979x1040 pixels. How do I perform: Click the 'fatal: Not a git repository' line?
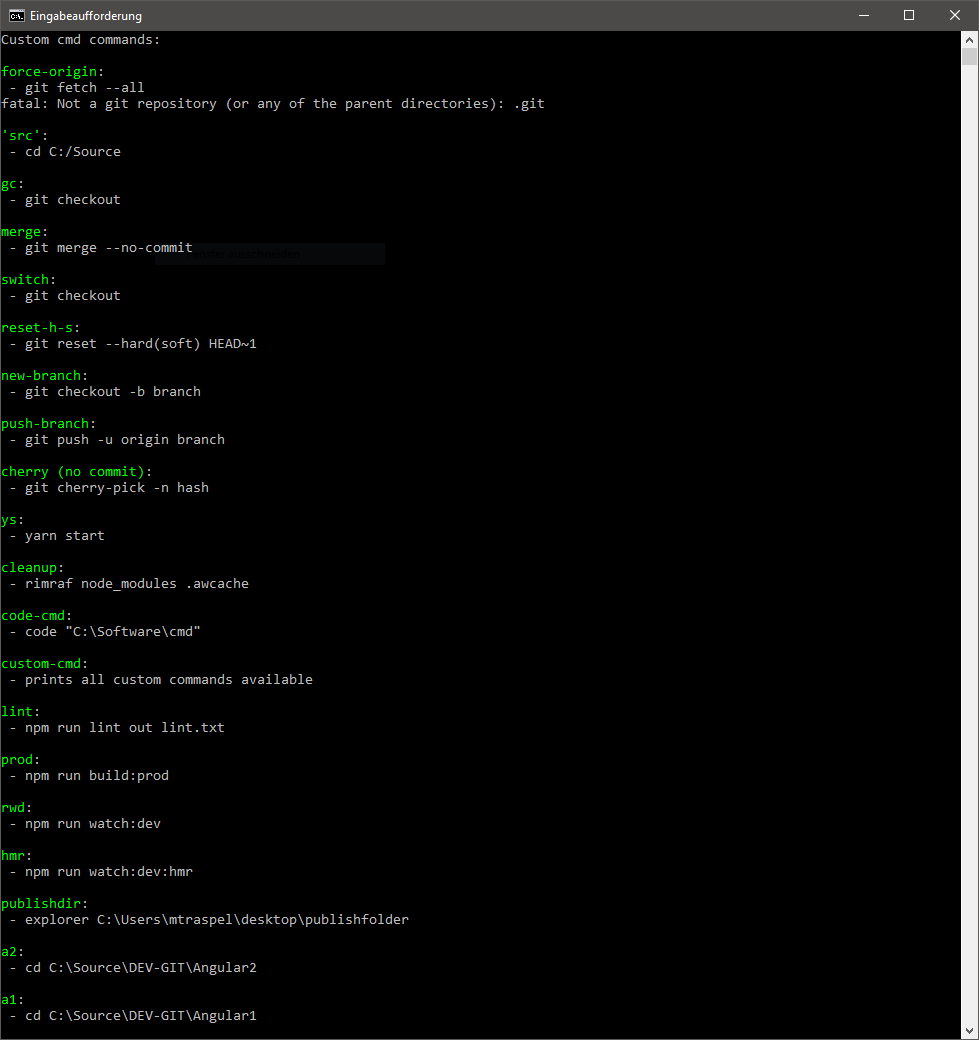273,103
